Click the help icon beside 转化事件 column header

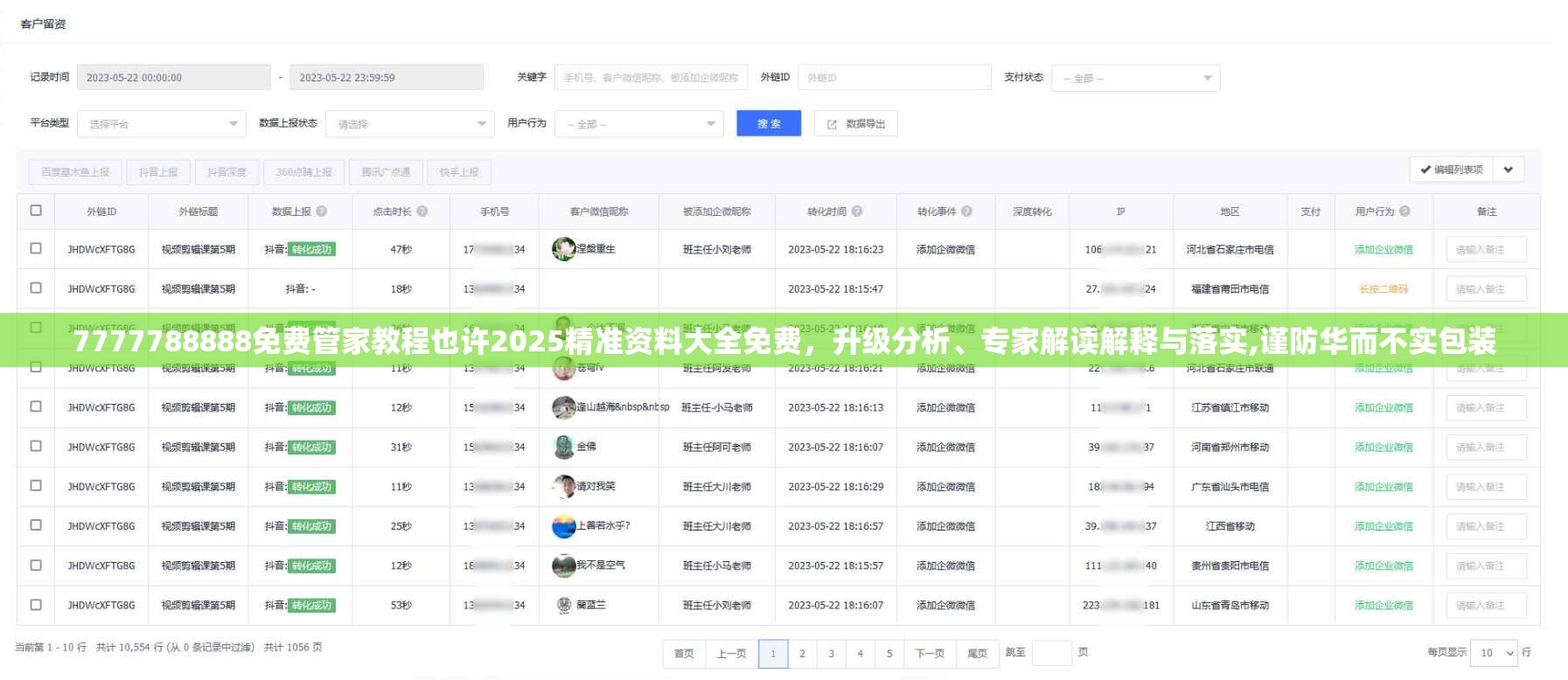(966, 212)
